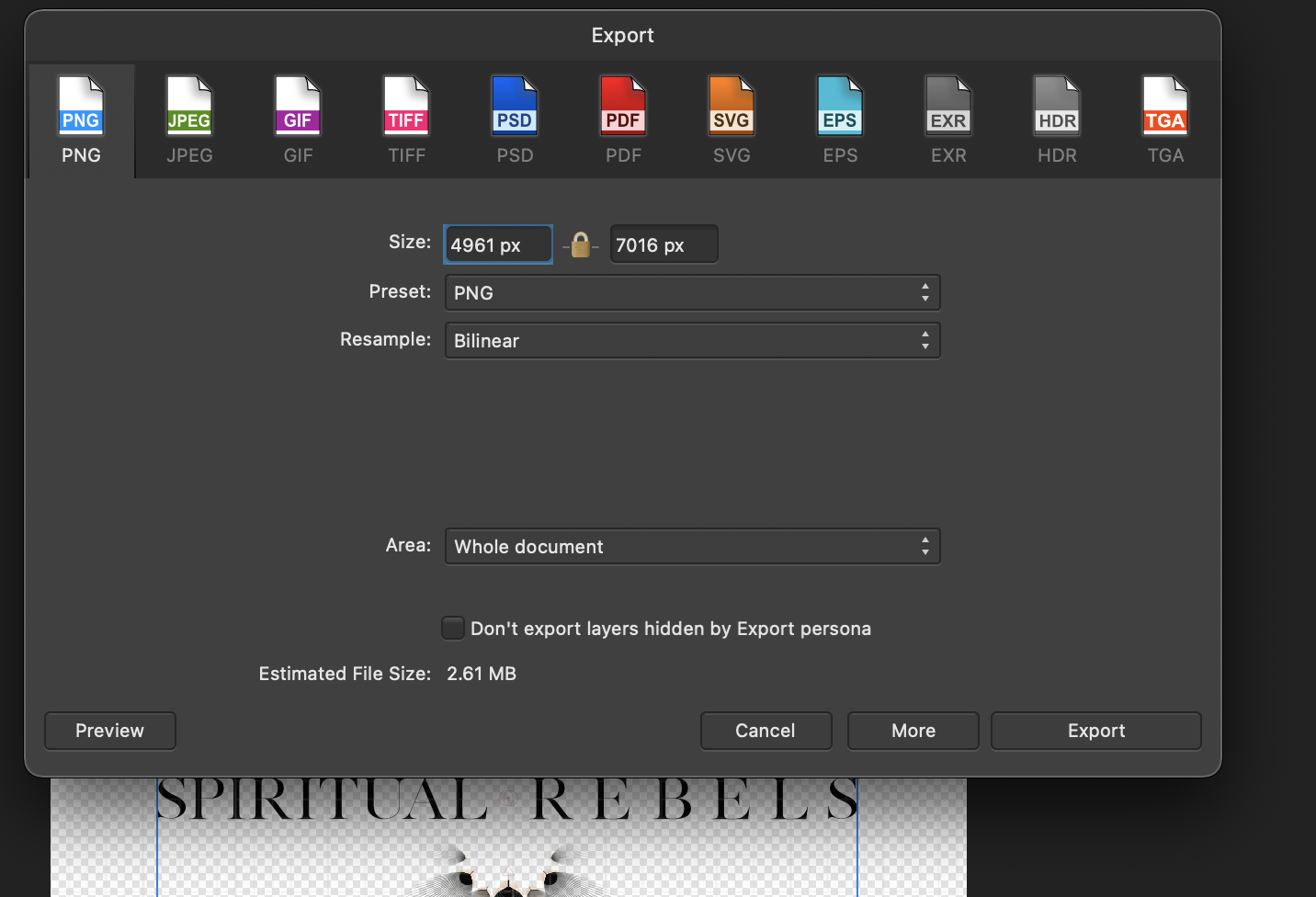Select the EPS export format
Viewport: 1316px width, 897px height.
click(840, 120)
